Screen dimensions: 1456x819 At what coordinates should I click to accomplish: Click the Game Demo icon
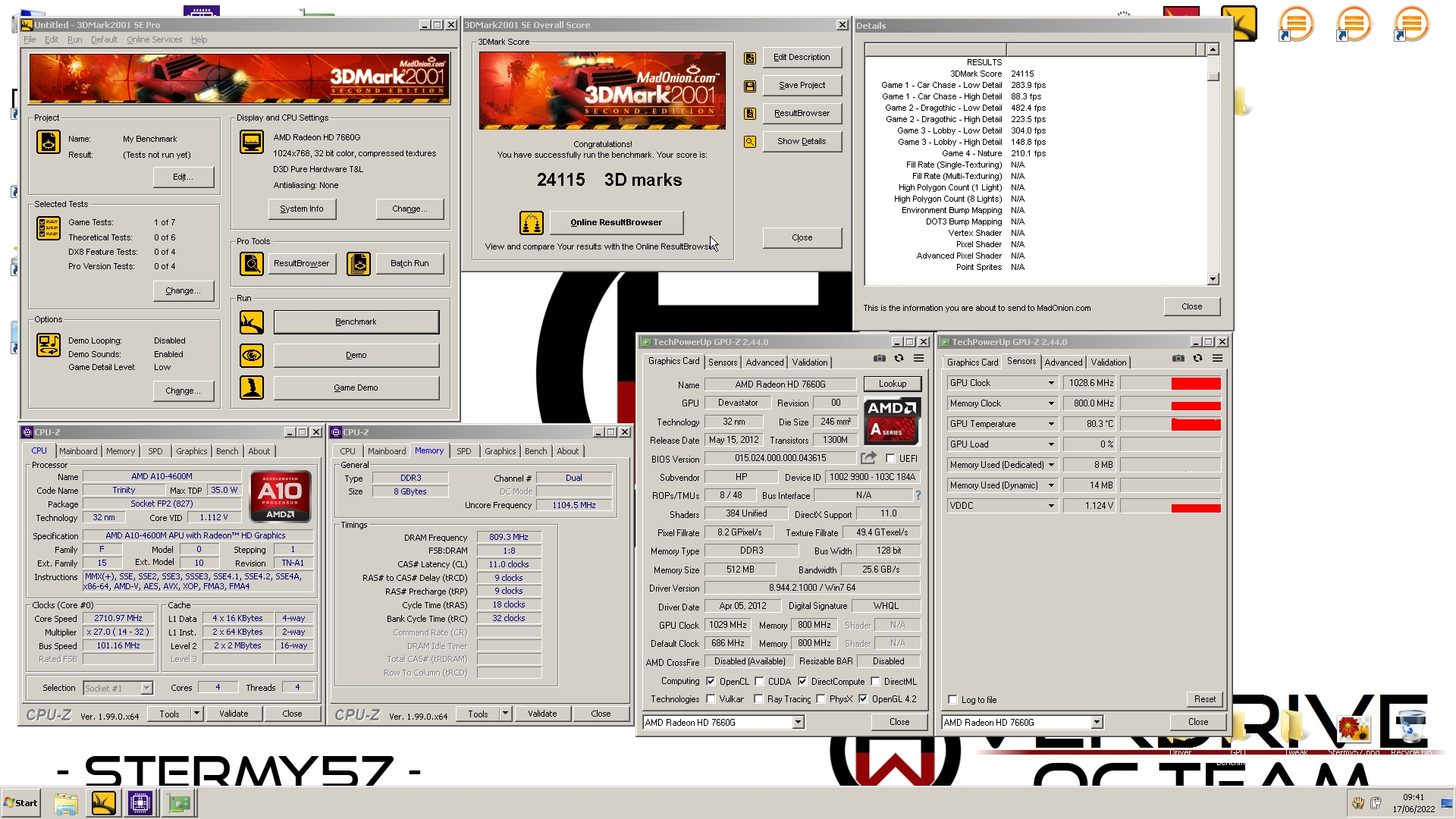[x=252, y=388]
